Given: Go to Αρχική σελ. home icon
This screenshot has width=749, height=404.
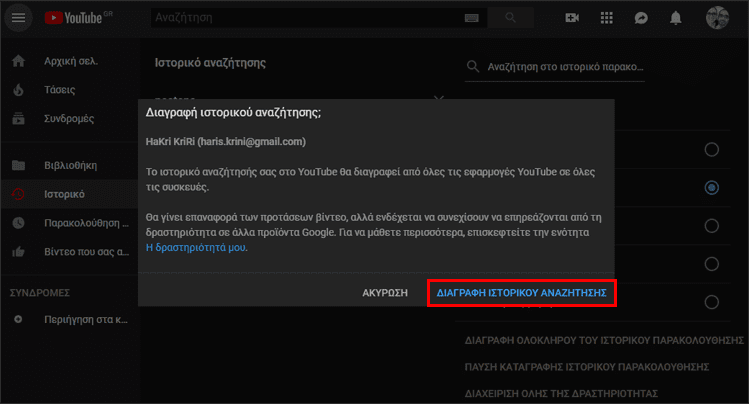Looking at the screenshot, I should click(19, 61).
